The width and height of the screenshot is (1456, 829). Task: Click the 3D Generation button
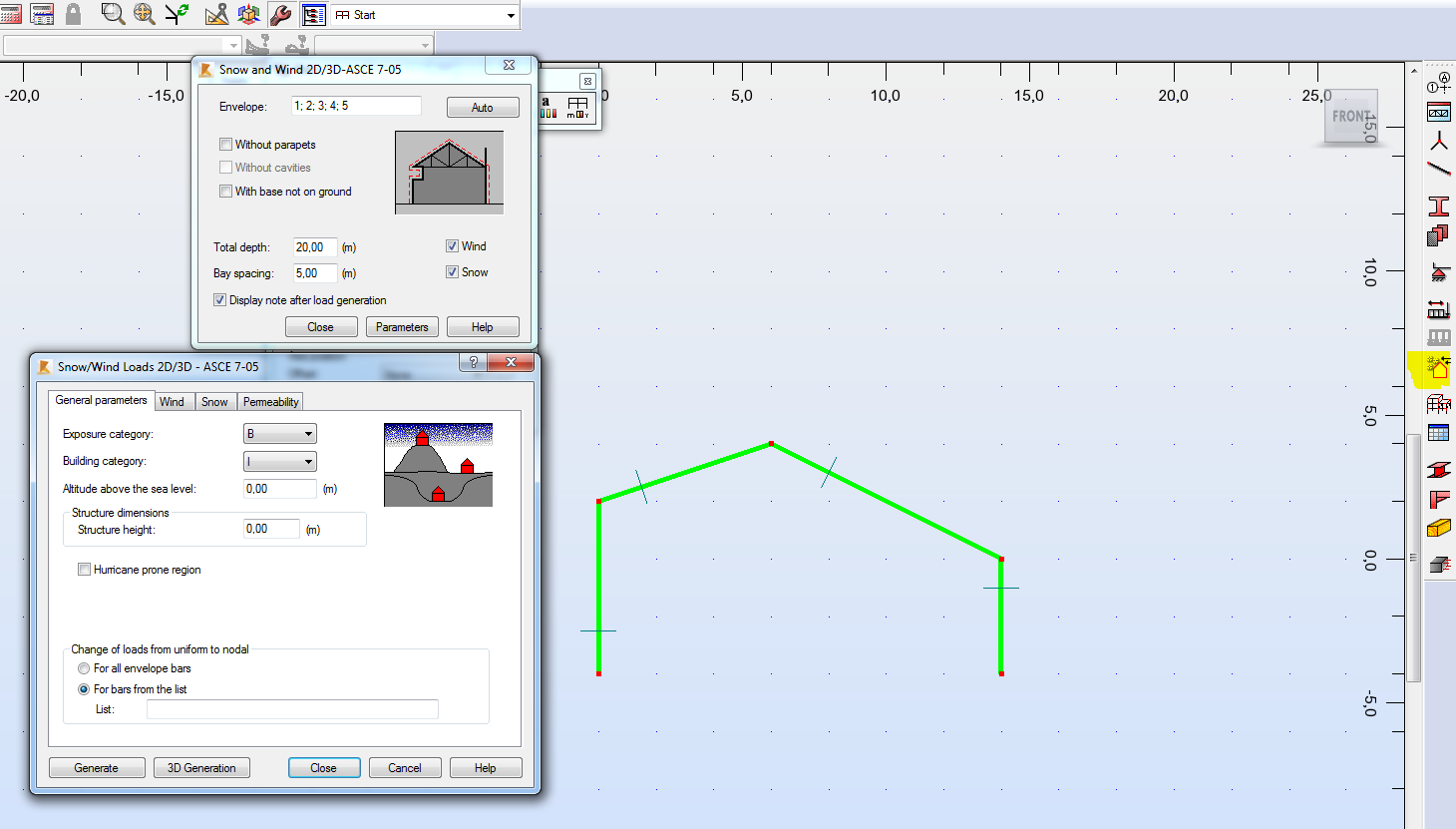click(201, 768)
